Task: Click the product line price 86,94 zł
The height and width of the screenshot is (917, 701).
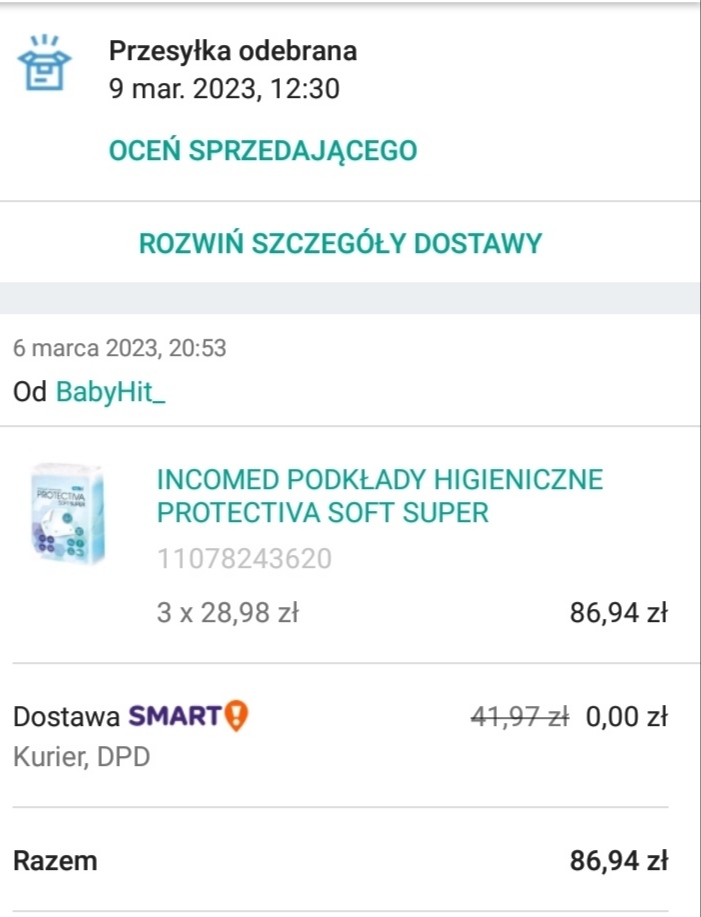Action: tap(618, 613)
